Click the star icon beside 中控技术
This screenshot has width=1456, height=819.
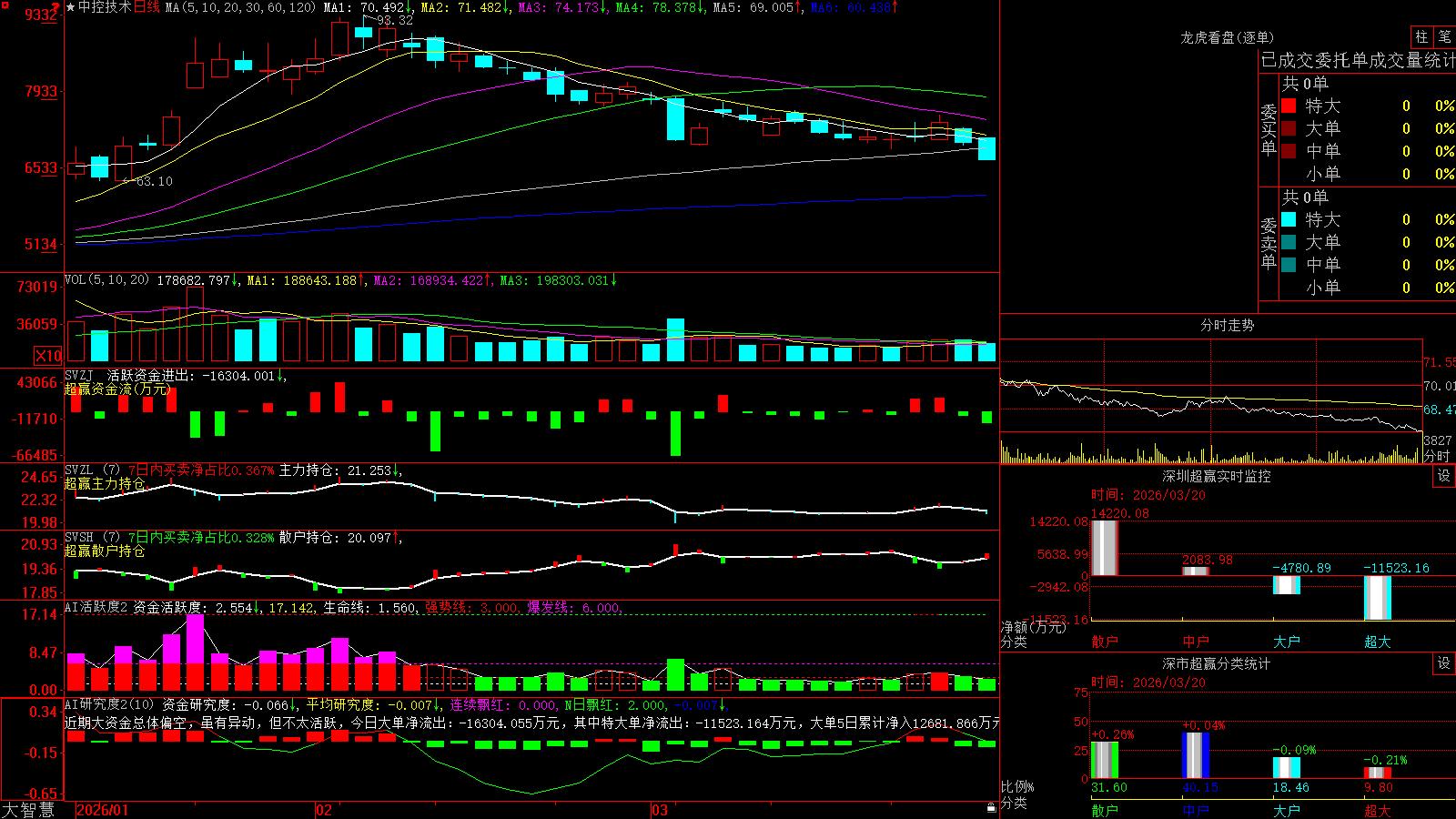70,7
